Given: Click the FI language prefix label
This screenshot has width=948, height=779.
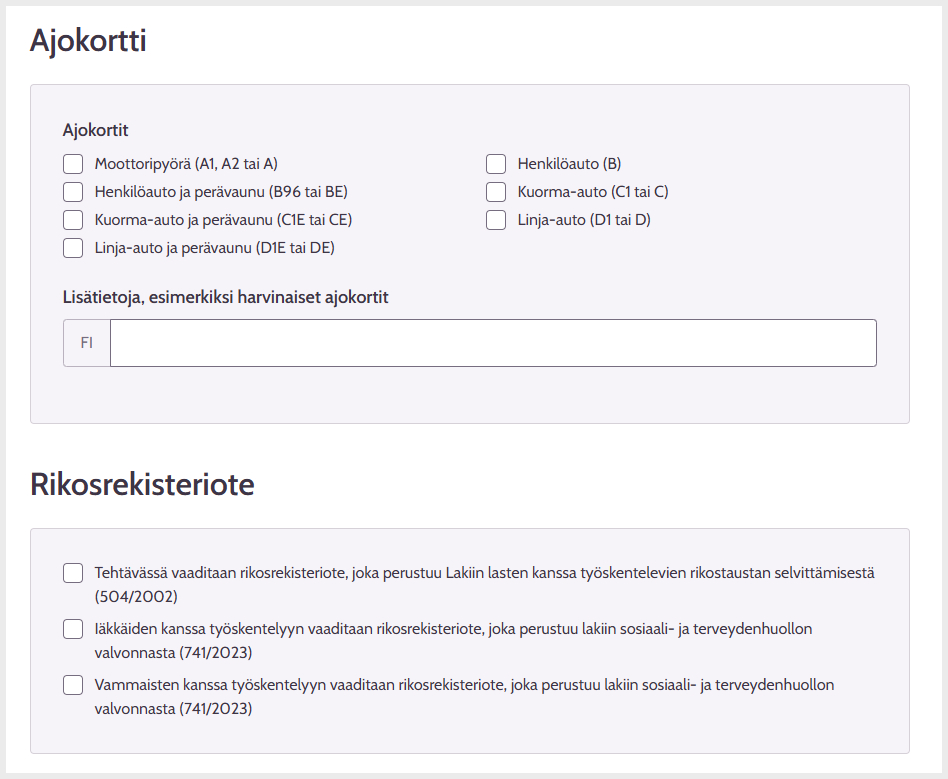Looking at the screenshot, I should pos(86,343).
